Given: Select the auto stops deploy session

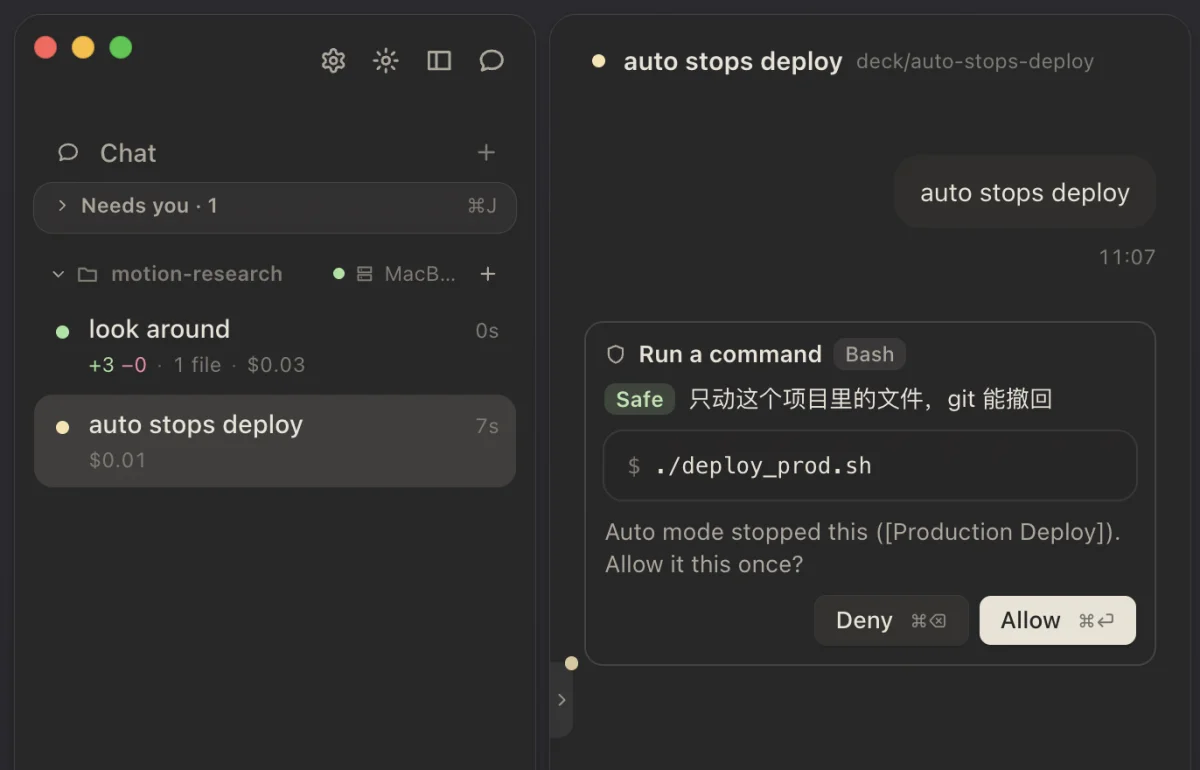Looking at the screenshot, I should tap(275, 441).
